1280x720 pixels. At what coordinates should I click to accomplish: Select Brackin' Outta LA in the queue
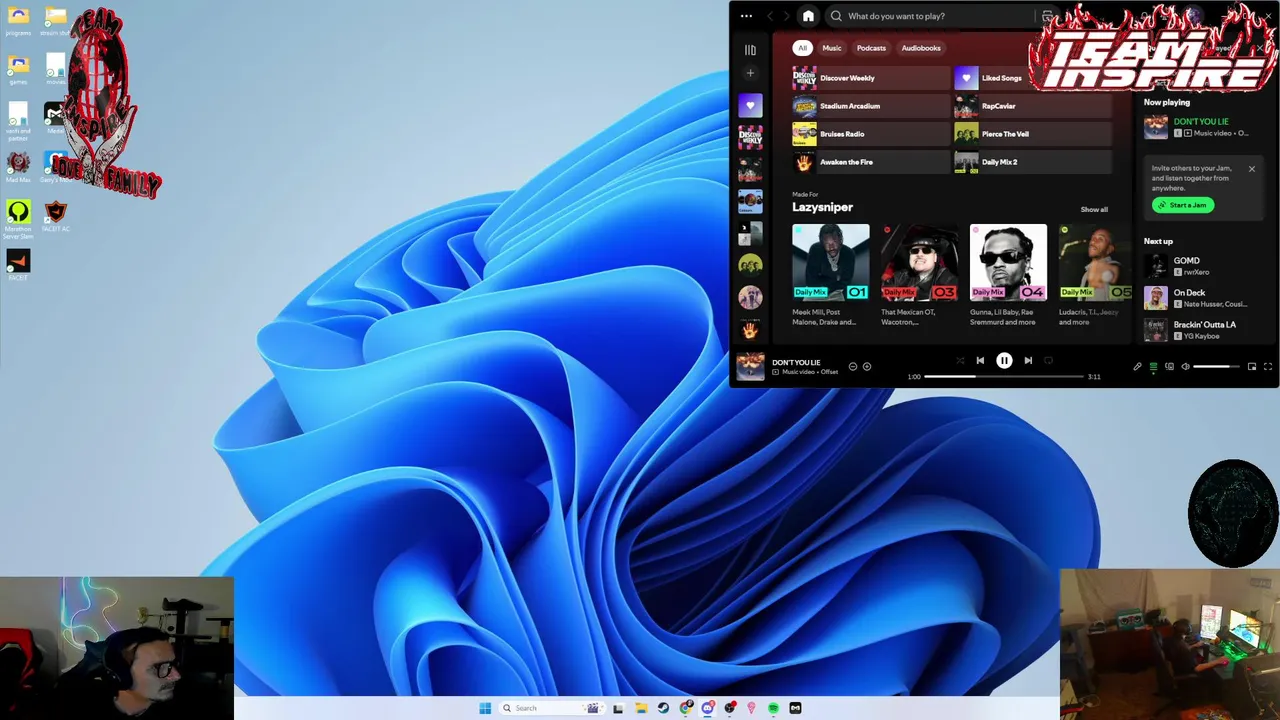pos(1206,330)
